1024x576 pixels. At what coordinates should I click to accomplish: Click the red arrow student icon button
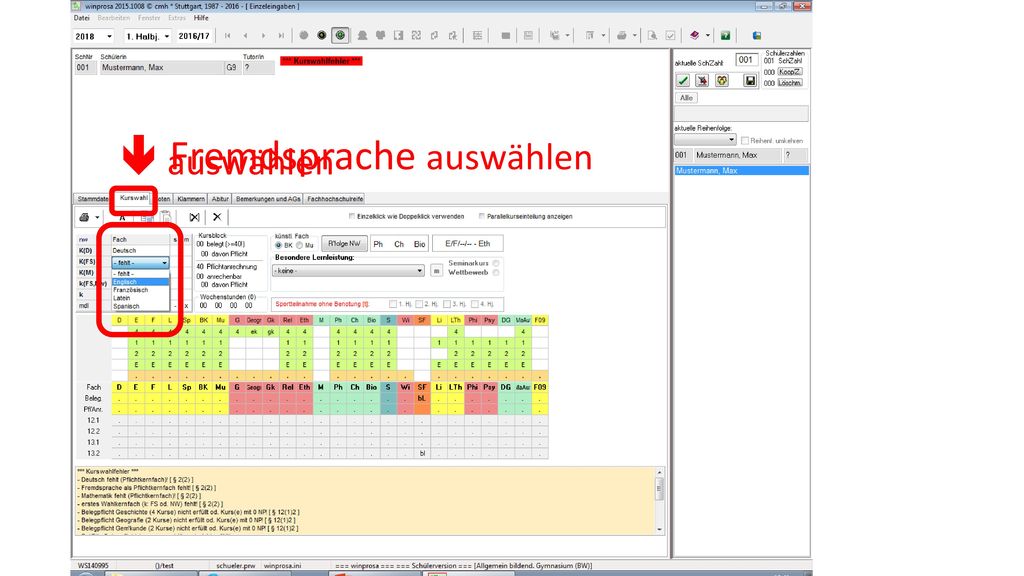tap(702, 80)
